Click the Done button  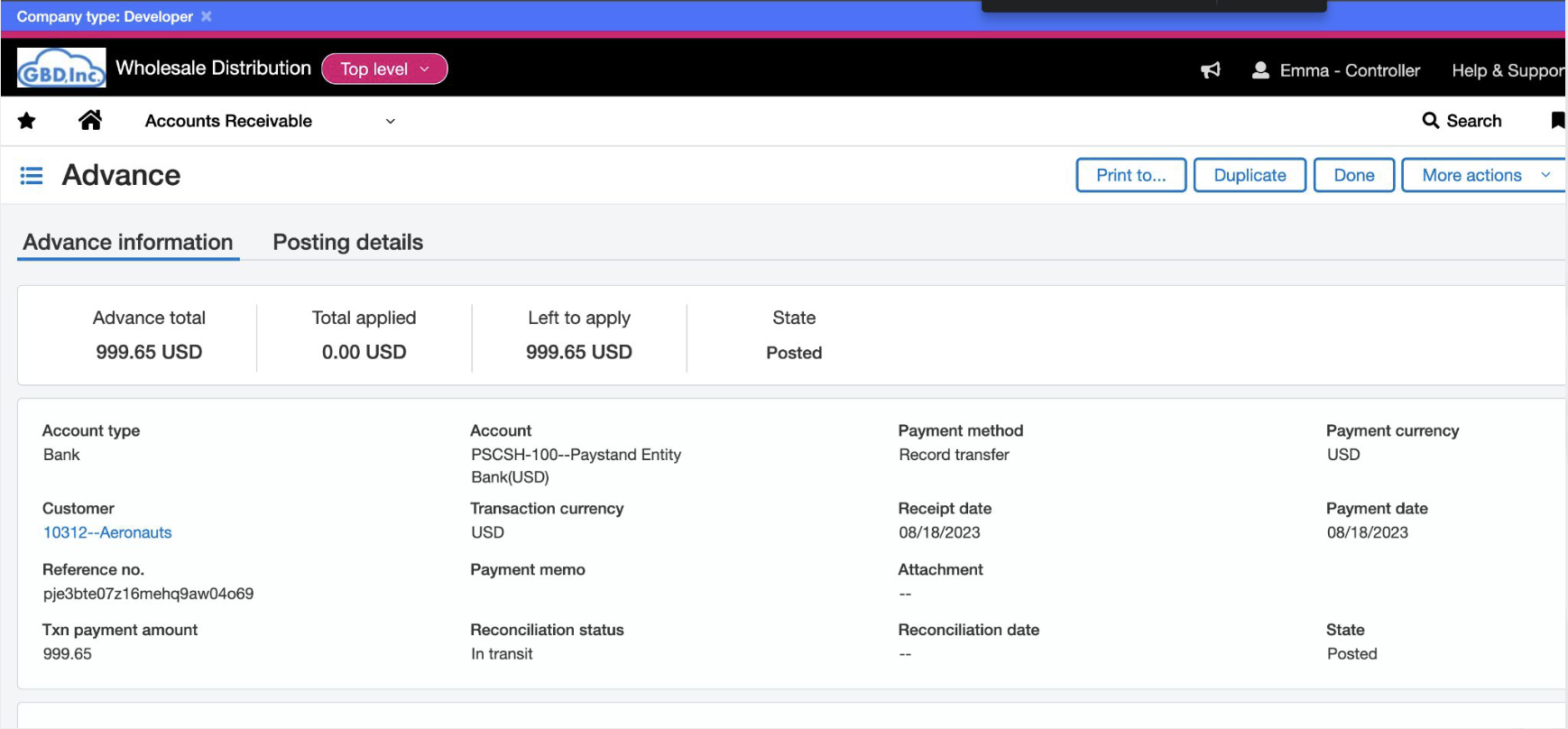click(1354, 175)
